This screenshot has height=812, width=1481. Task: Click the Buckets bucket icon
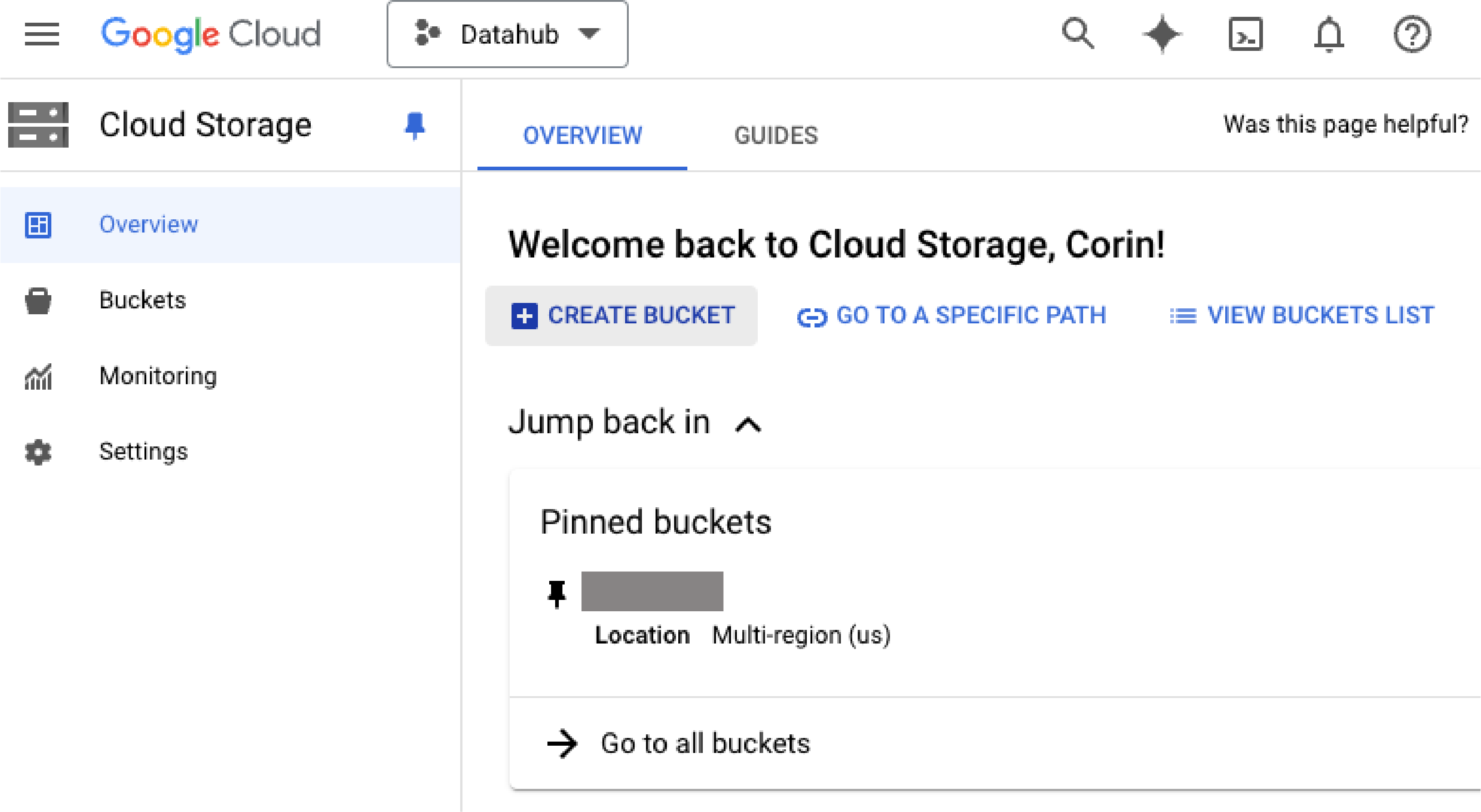[38, 301]
